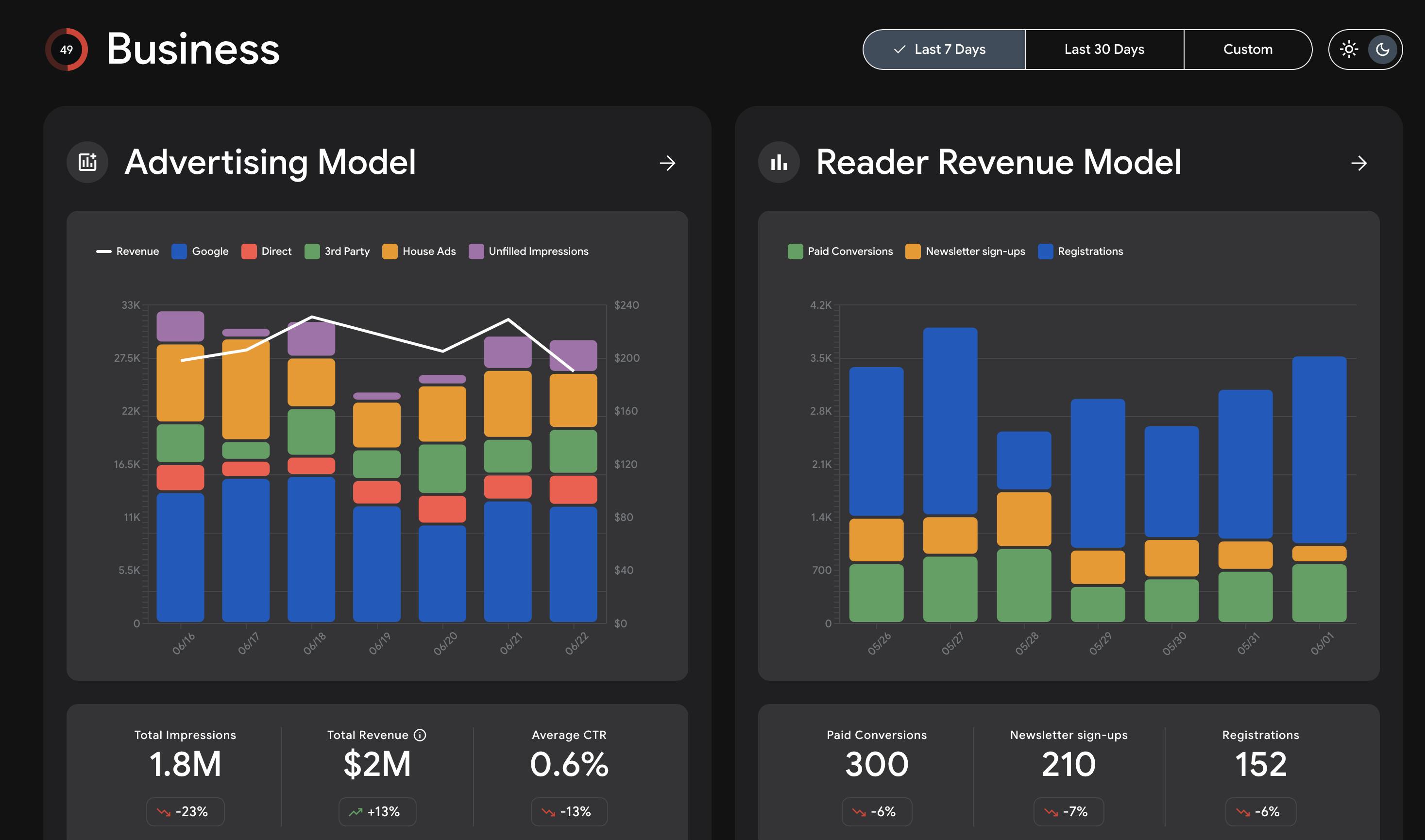Toggle Google series in legend

click(x=200, y=252)
